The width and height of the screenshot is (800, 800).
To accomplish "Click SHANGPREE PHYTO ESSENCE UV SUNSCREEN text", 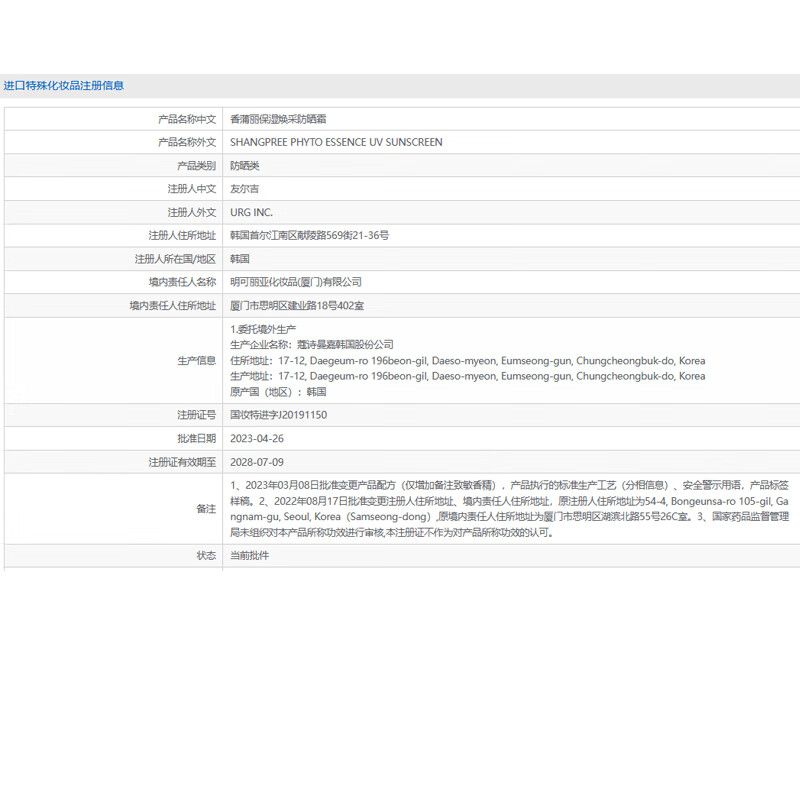I will [x=336, y=142].
